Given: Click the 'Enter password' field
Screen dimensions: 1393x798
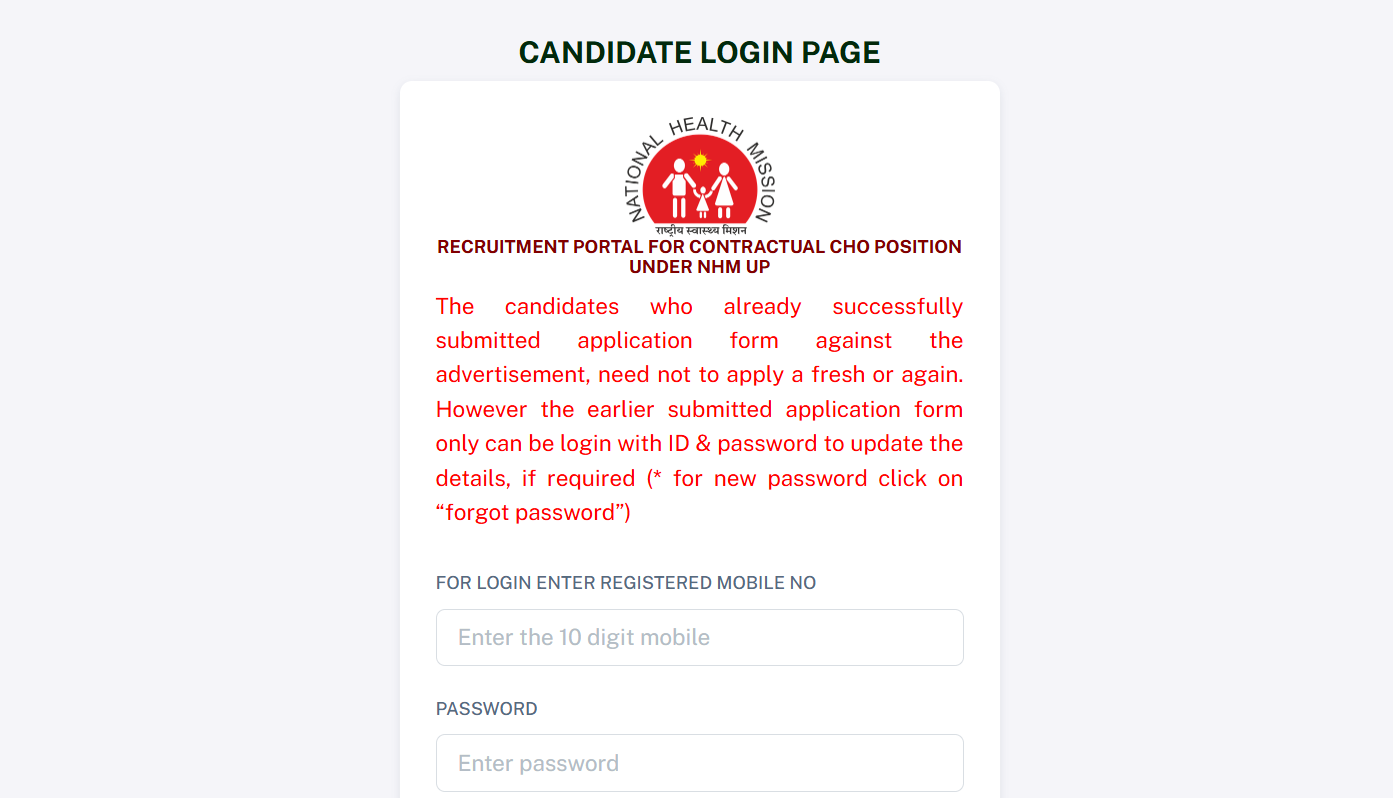Looking at the screenshot, I should (x=699, y=763).
